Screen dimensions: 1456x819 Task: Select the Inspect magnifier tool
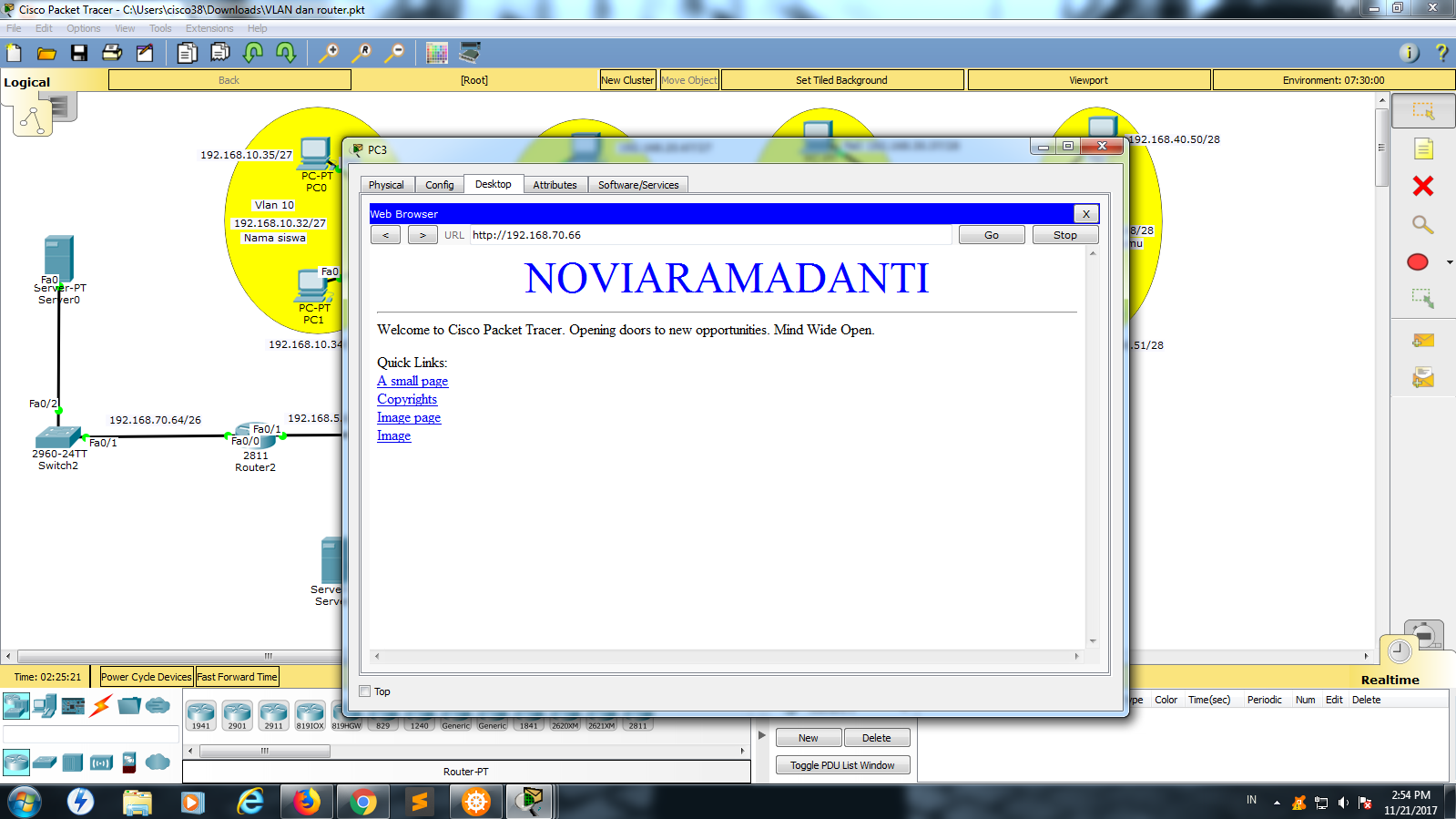(1423, 224)
